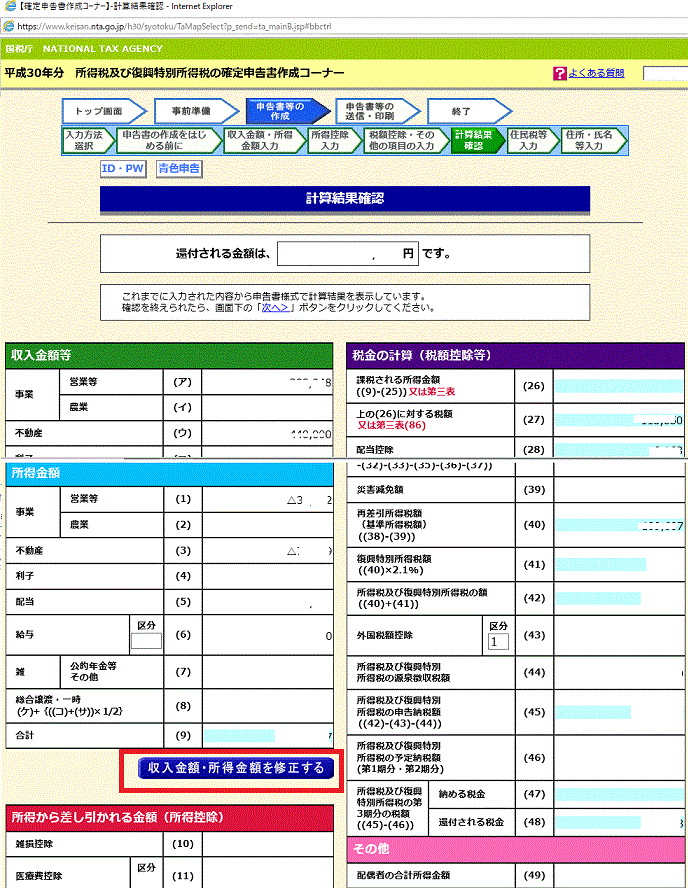Click the yellow question mark help icon
The width and height of the screenshot is (688, 888).
559,74
